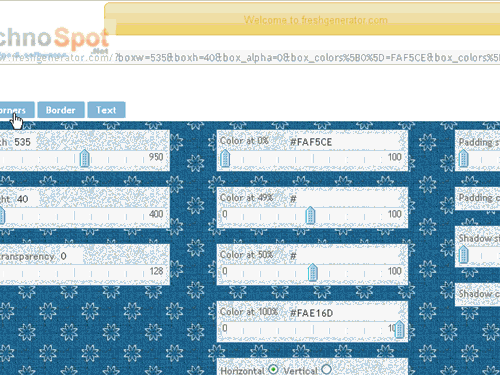Click the #FAE16D color input field
This screenshot has width=500, height=375.
[x=345, y=313]
